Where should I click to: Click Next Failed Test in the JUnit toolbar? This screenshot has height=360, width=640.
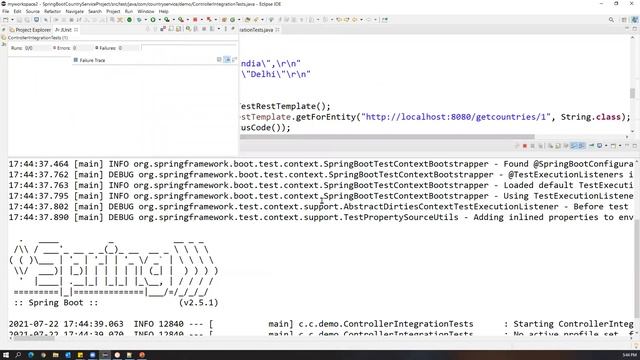pos(147,29)
